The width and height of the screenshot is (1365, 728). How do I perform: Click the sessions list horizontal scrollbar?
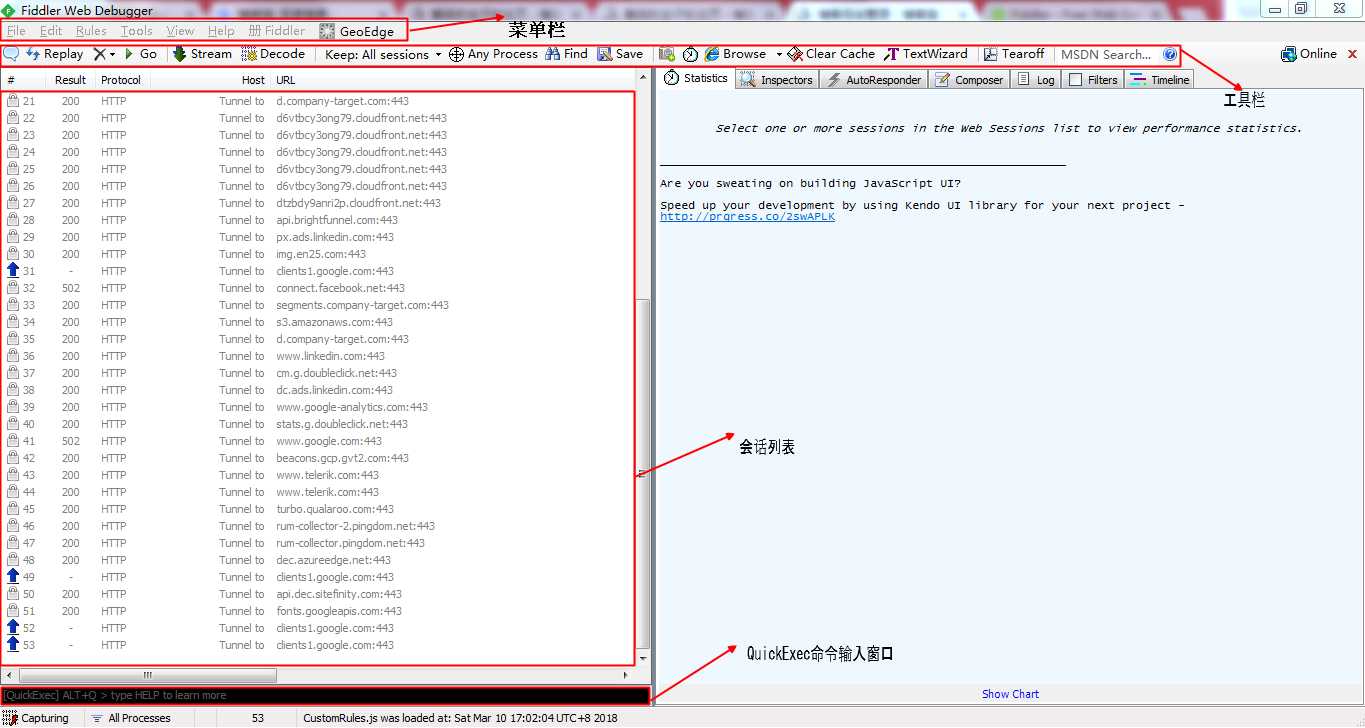click(148, 675)
